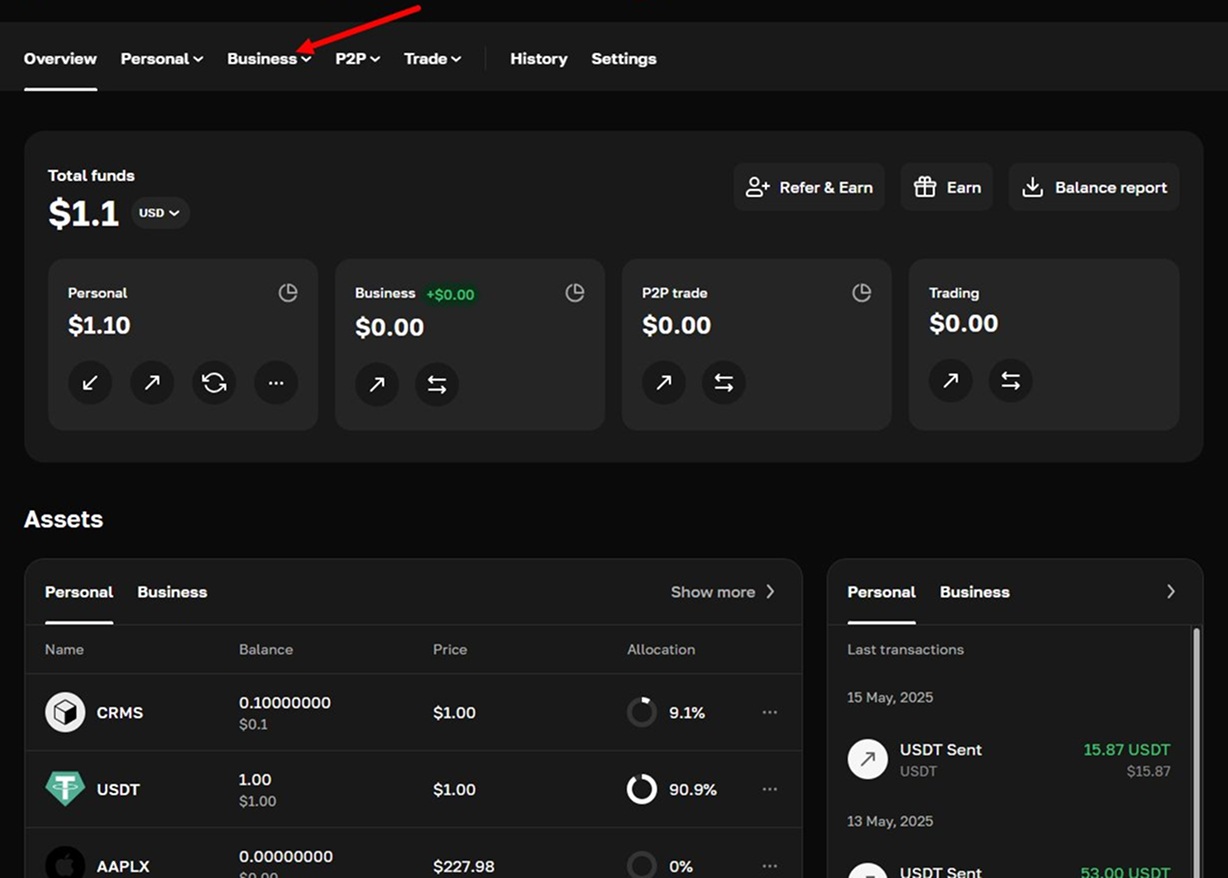Screen dimensions: 1228x878
Task: Open the Business card pie chart icon
Action: click(574, 293)
